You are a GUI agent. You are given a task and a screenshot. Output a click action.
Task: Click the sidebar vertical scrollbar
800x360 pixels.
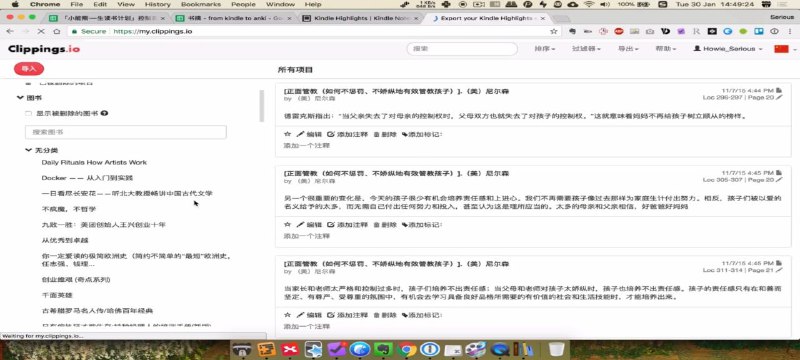262,106
